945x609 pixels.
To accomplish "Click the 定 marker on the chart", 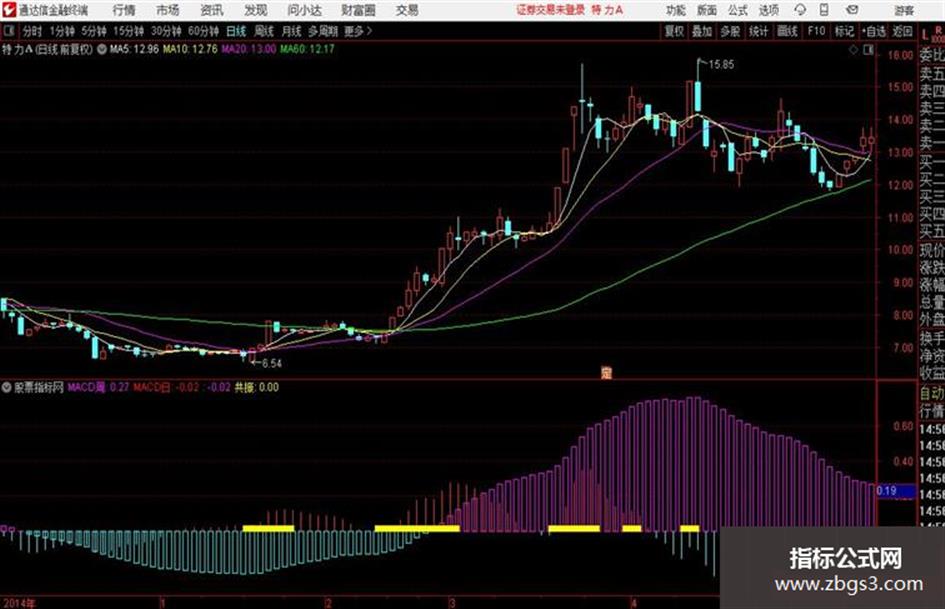I will pyautogui.click(x=606, y=373).
